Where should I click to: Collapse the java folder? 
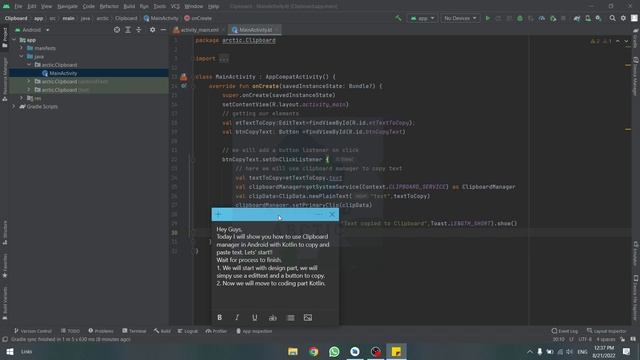coord(22,56)
